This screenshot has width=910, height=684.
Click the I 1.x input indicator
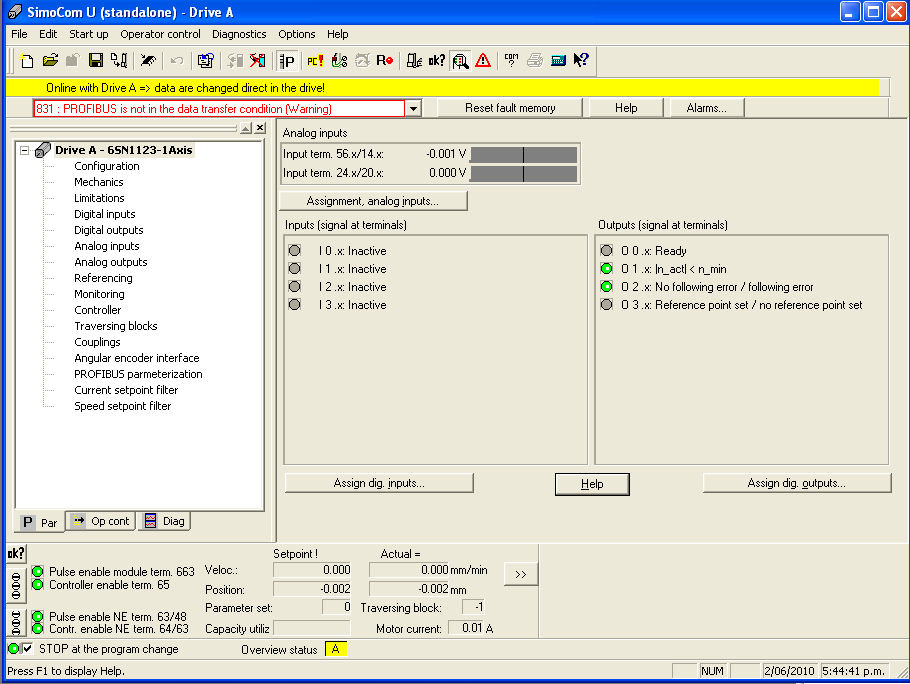[x=295, y=269]
